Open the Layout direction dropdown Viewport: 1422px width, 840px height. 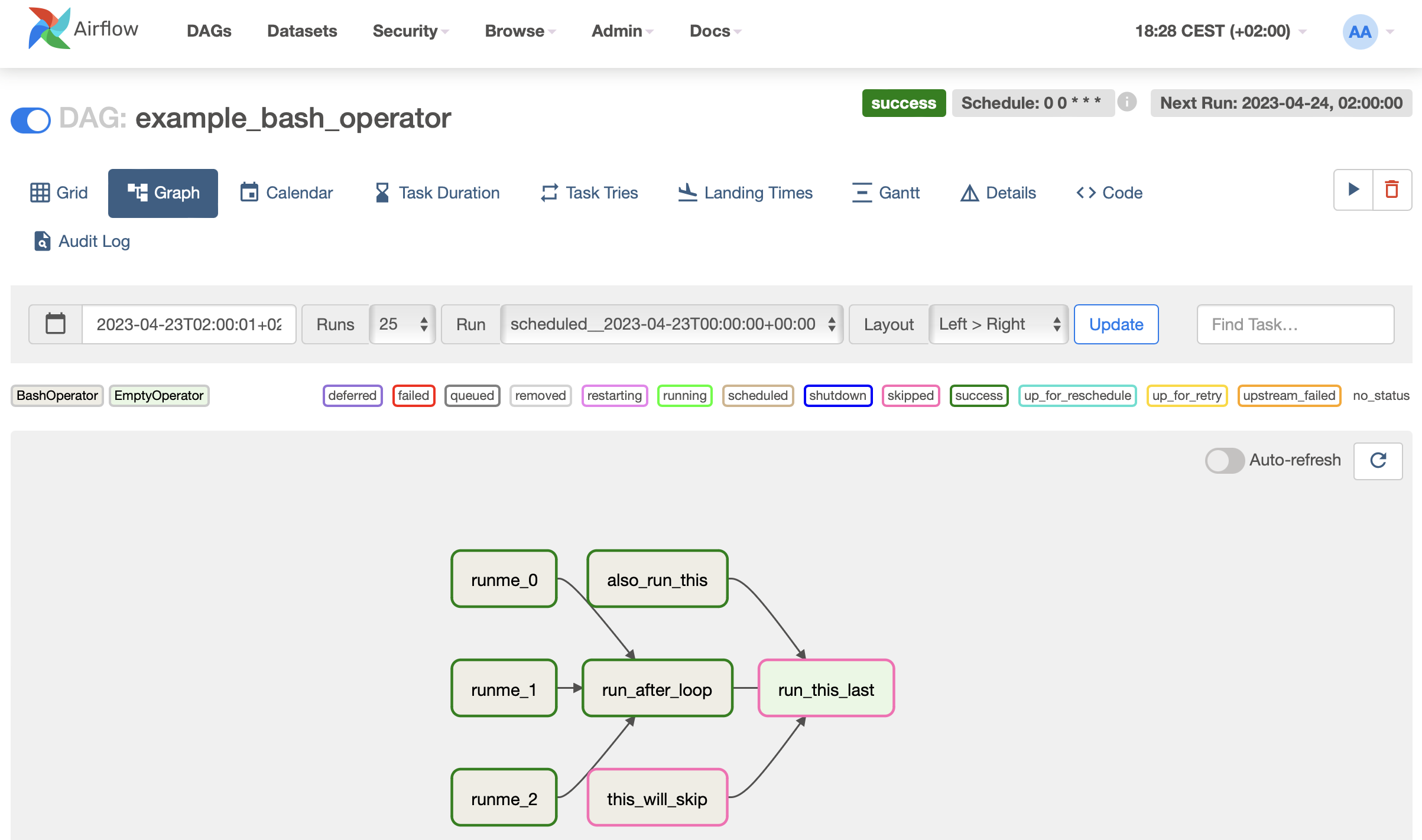point(999,324)
